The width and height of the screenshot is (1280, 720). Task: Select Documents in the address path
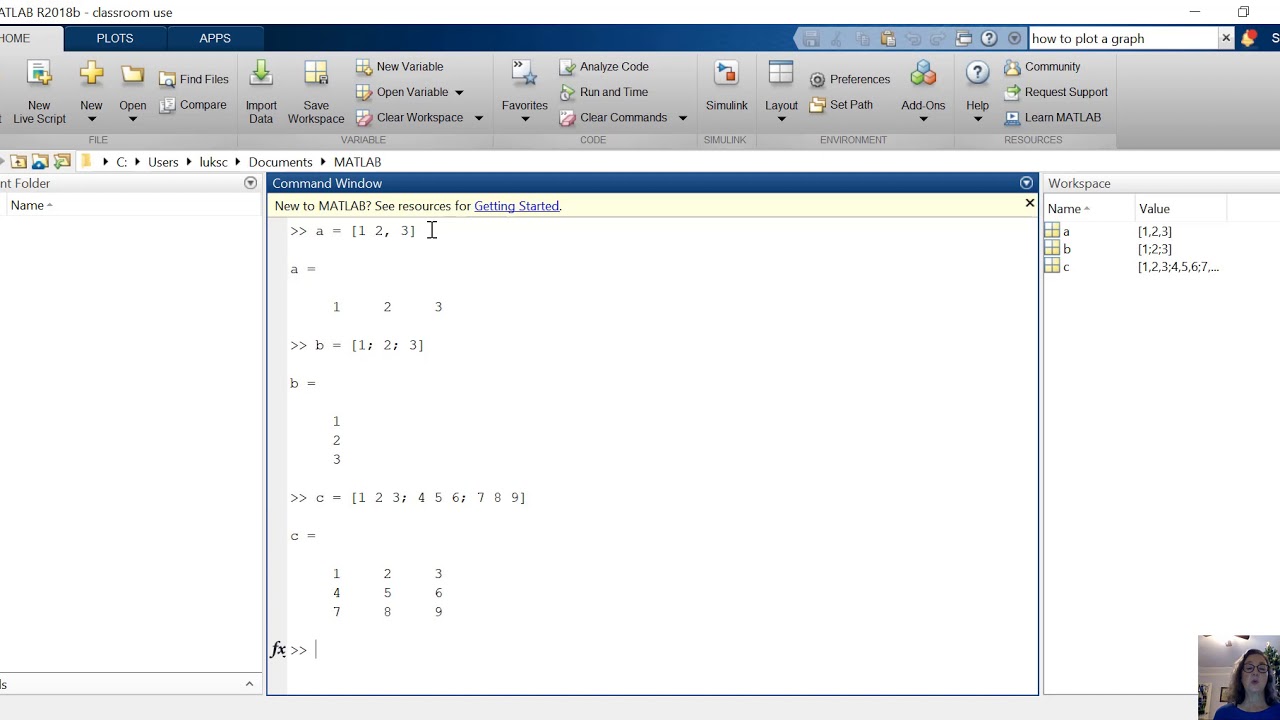pyautogui.click(x=280, y=162)
